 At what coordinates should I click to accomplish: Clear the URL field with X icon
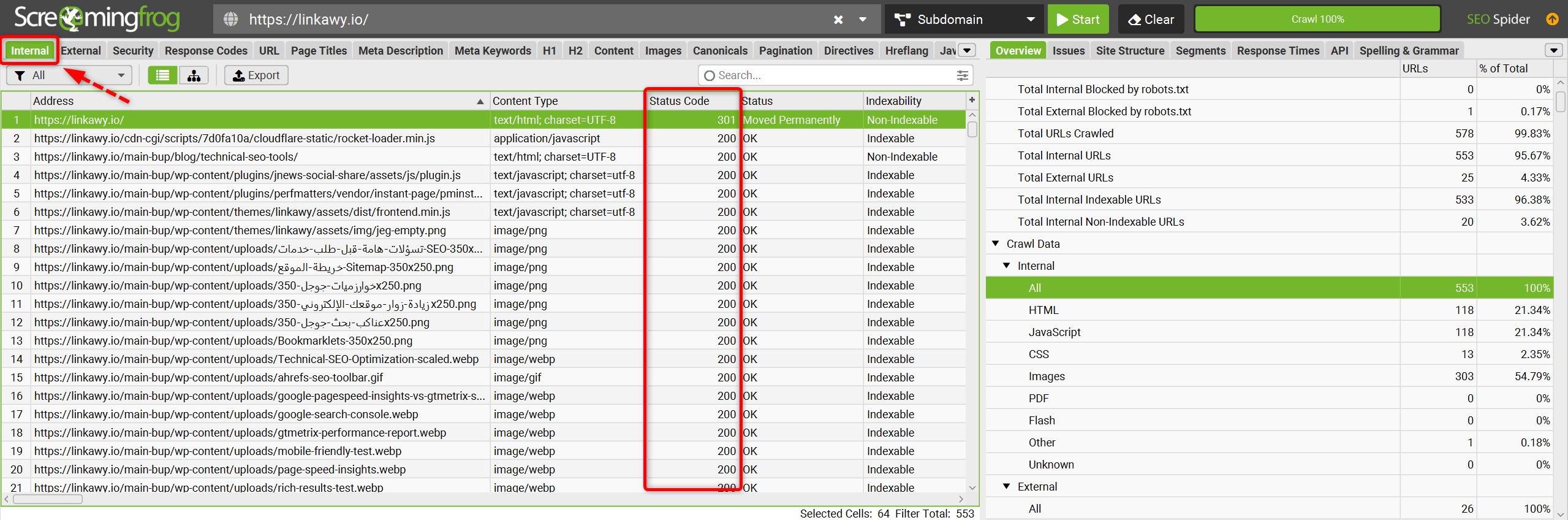838,20
